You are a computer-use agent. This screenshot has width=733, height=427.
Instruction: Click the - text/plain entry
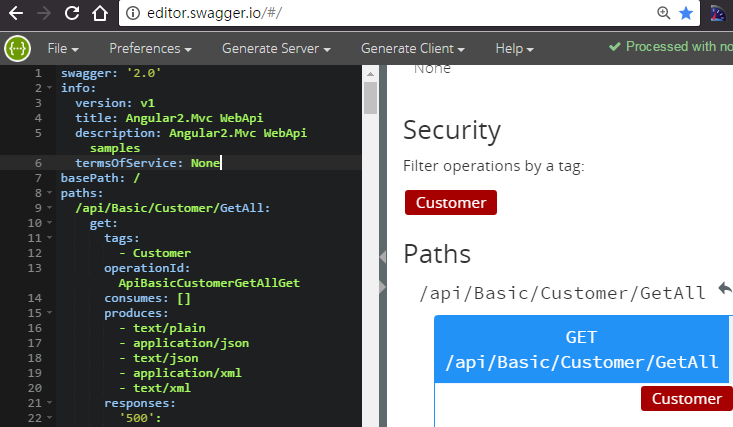tap(162, 328)
